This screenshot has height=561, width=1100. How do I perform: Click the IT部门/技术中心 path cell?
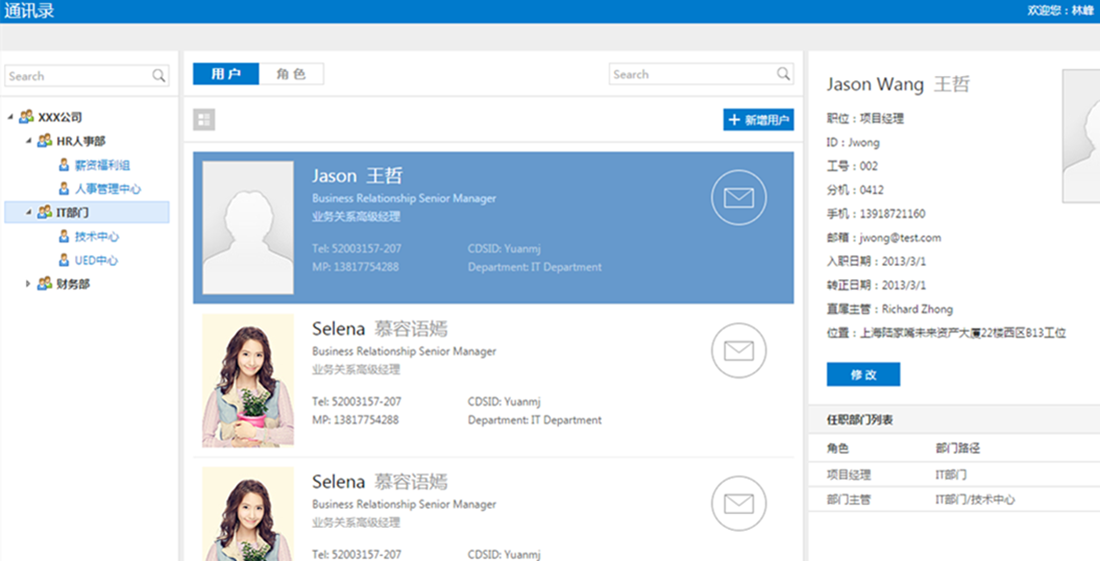975,500
